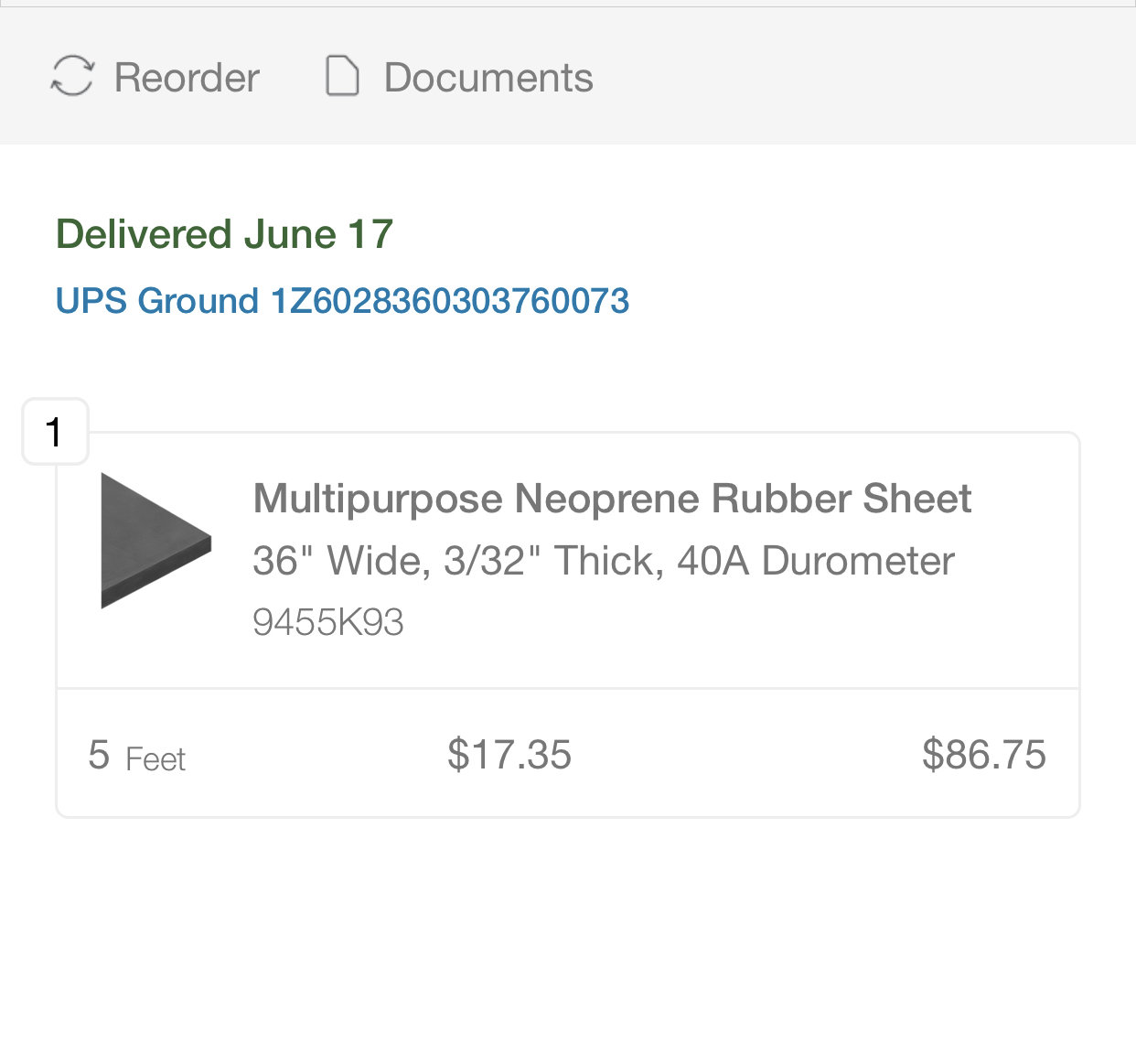1136x1064 pixels.
Task: Click the UPS Ground shipping method text
Action: [157, 301]
